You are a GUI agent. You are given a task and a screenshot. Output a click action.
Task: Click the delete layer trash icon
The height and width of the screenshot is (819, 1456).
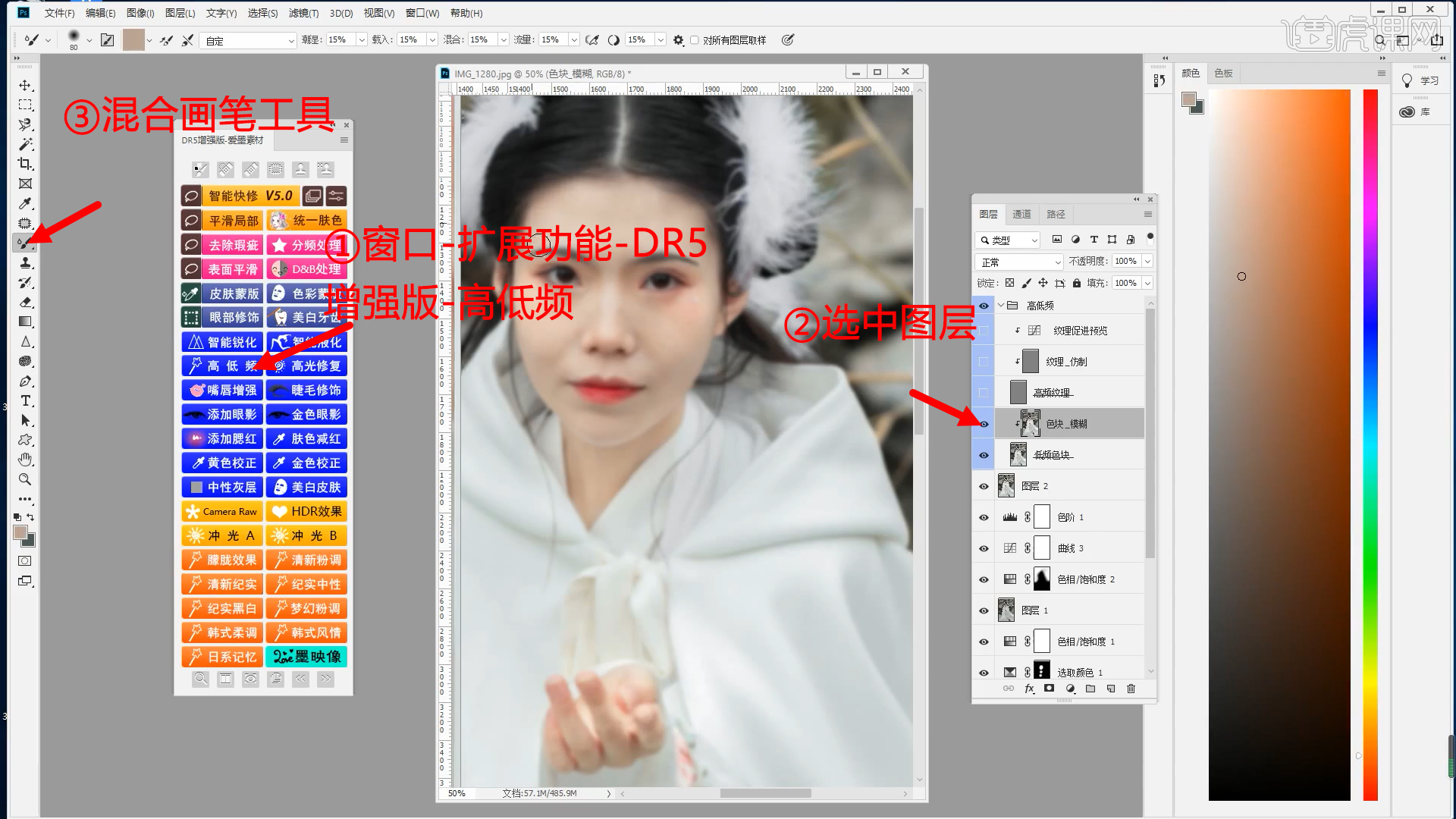[1131, 689]
